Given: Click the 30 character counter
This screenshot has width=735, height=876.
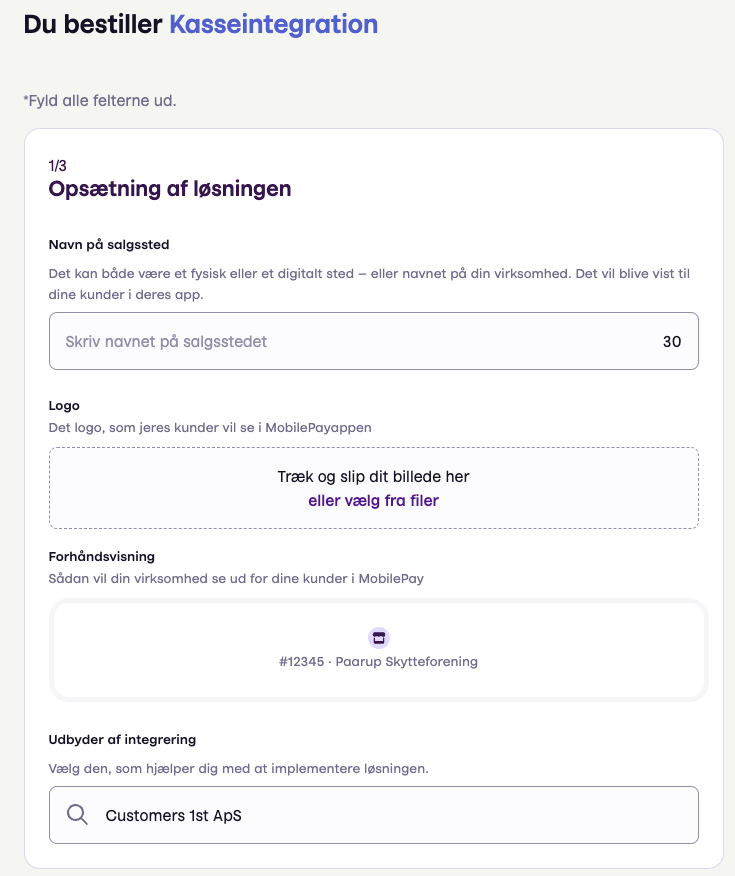Looking at the screenshot, I should (x=671, y=341).
